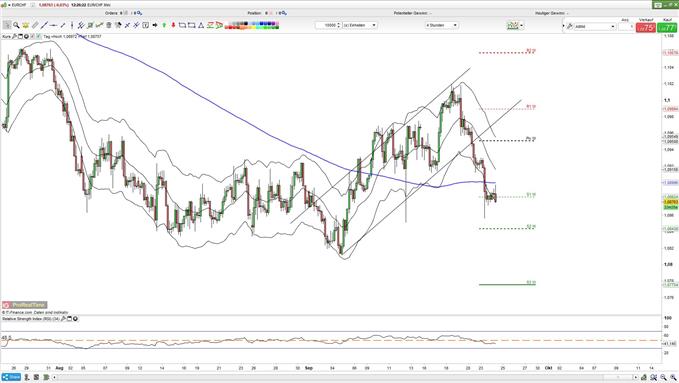Add a red down arrow marker

click(x=173, y=25)
